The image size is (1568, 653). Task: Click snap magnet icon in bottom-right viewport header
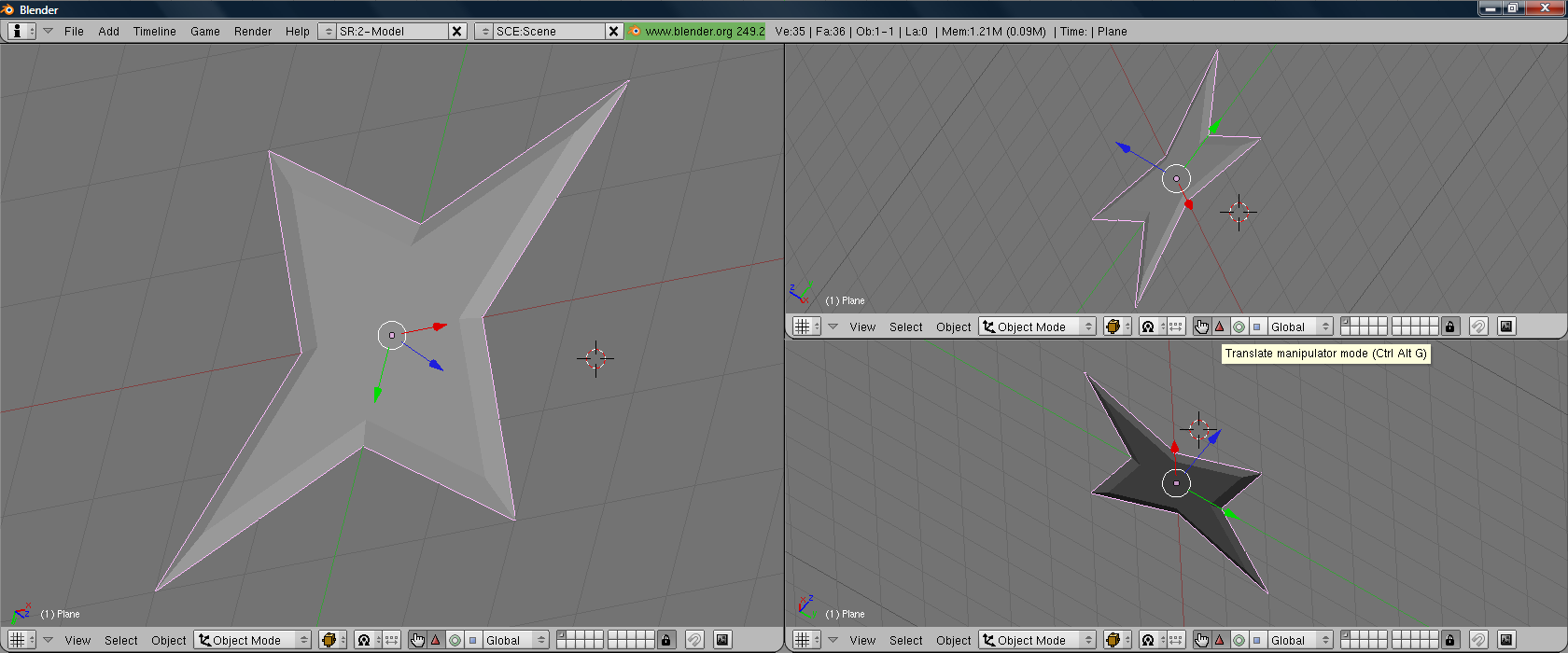click(1479, 640)
